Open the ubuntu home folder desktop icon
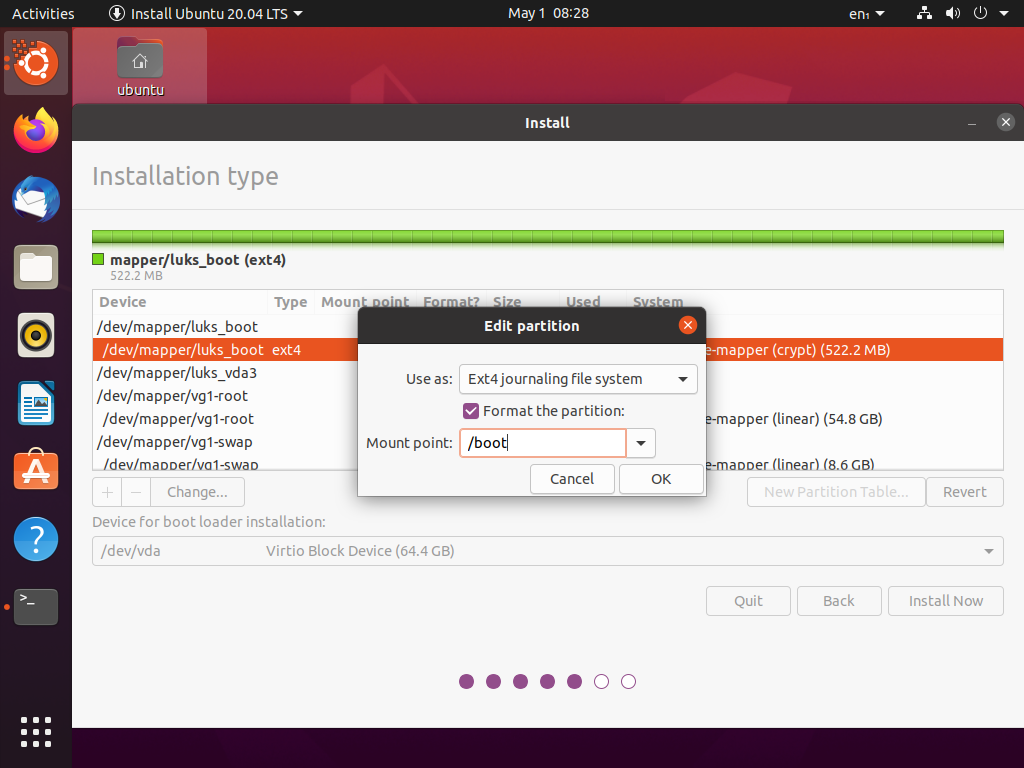The image size is (1024, 768). [x=140, y=67]
